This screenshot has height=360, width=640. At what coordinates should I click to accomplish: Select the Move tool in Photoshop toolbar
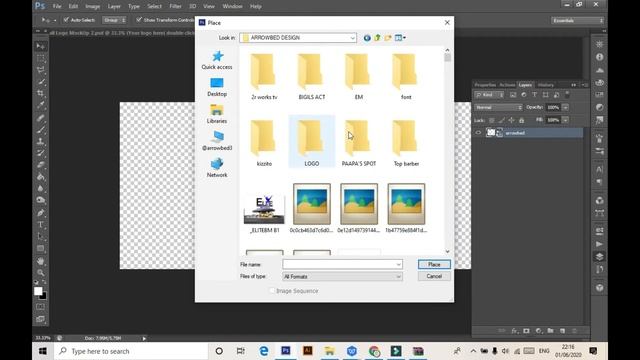40,46
